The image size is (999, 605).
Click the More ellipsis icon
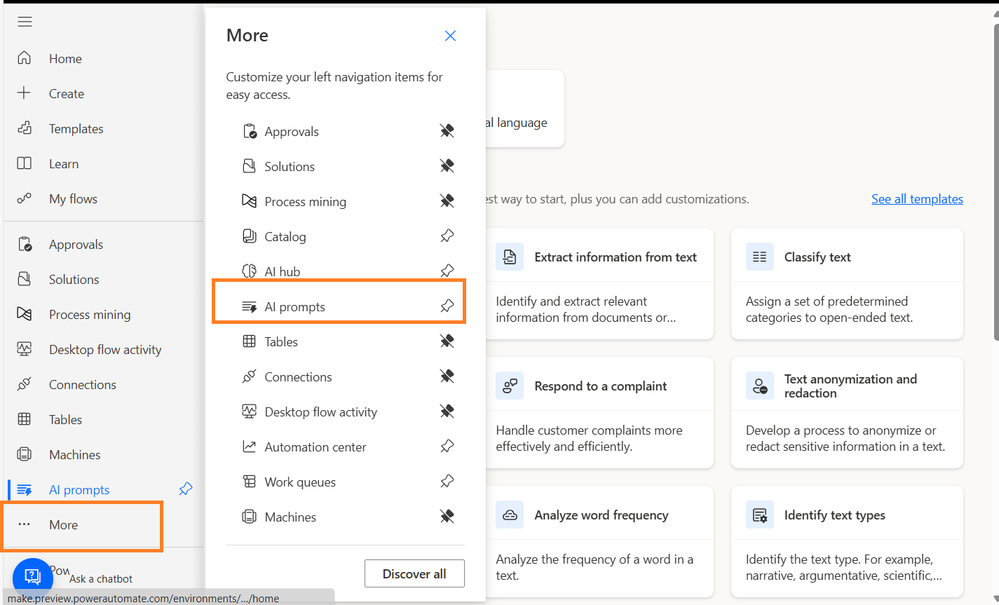click(24, 524)
